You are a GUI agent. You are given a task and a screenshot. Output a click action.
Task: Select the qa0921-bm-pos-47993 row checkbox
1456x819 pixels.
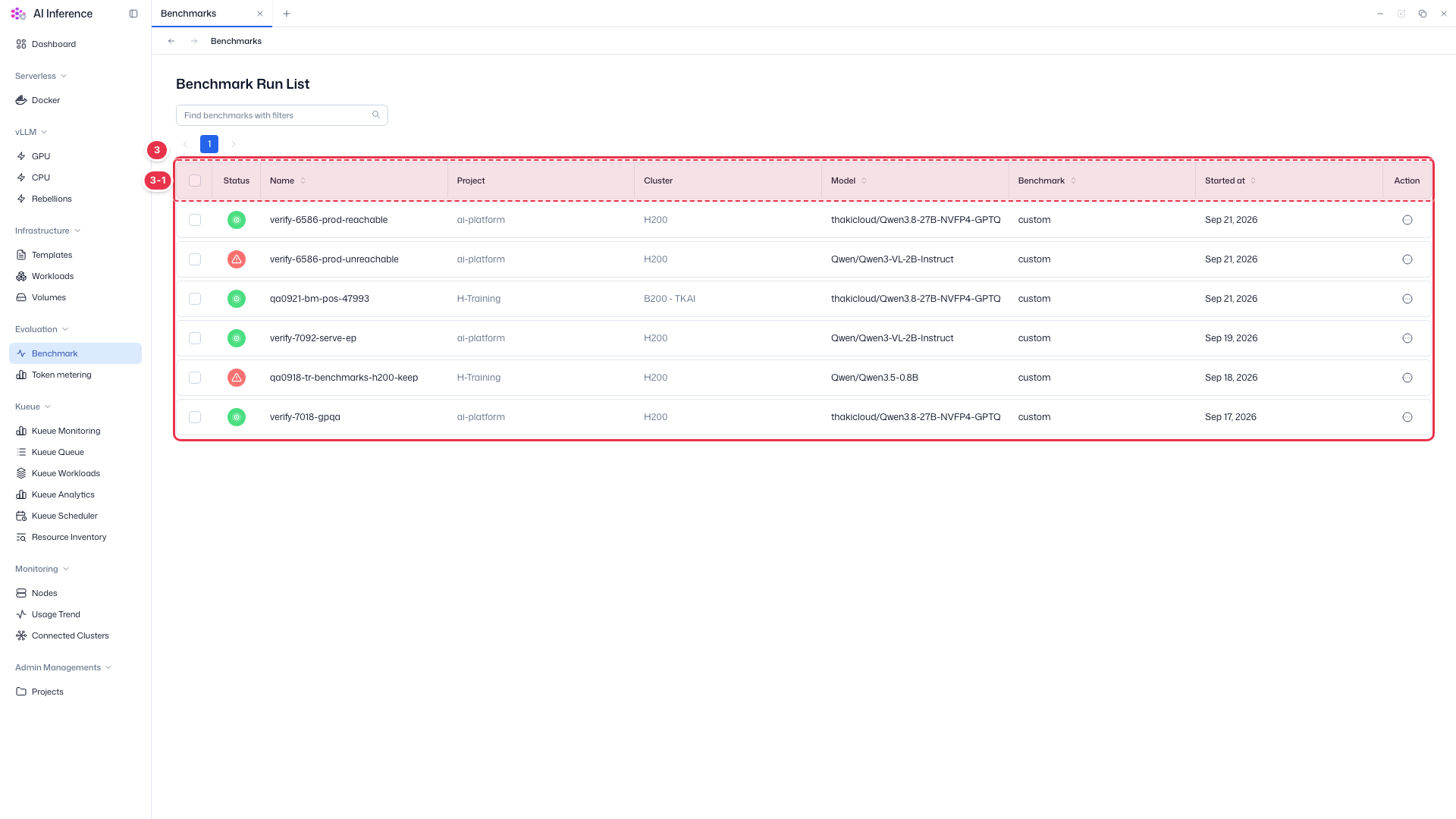(x=195, y=299)
